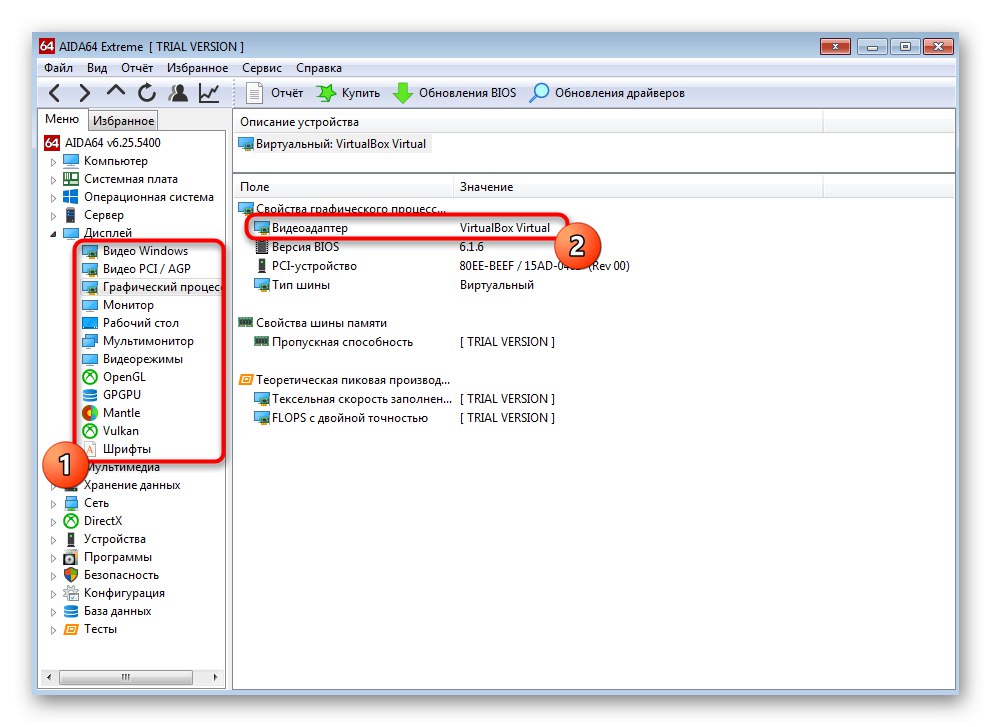Select the Видеорежимы icon
This screenshot has width=991, height=727.
[x=90, y=359]
